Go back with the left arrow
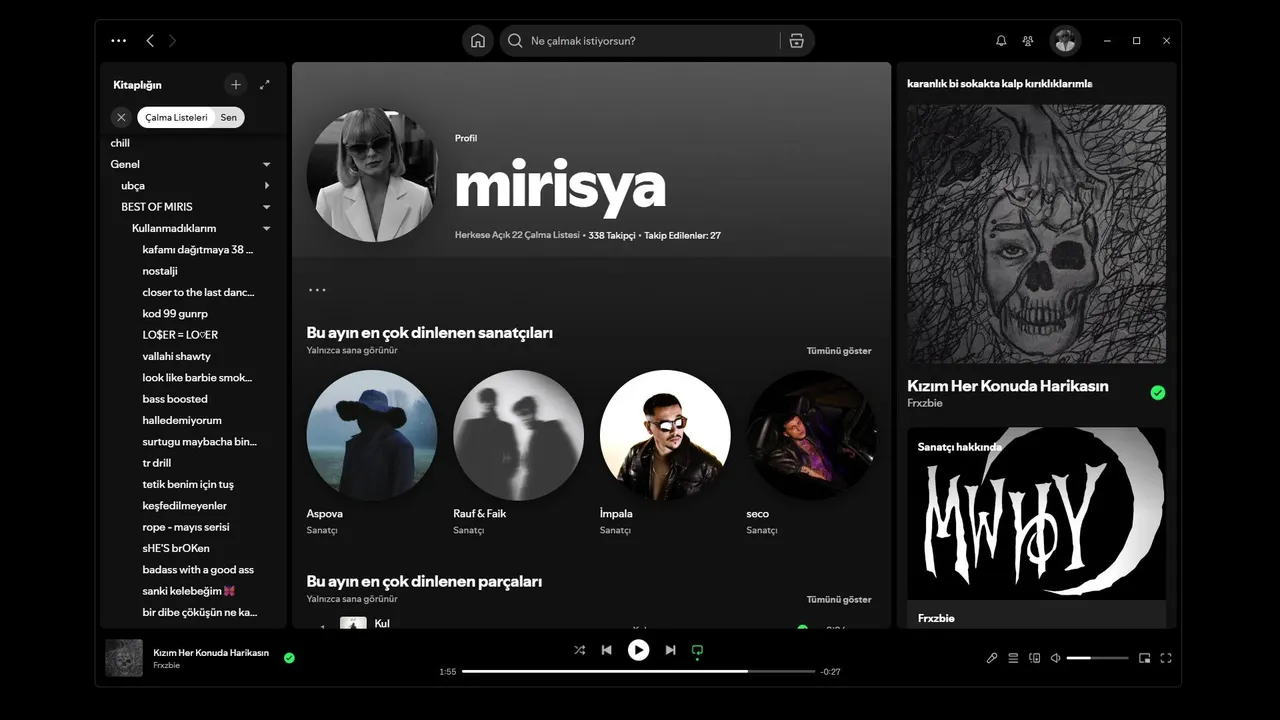This screenshot has height=720, width=1280. (150, 41)
